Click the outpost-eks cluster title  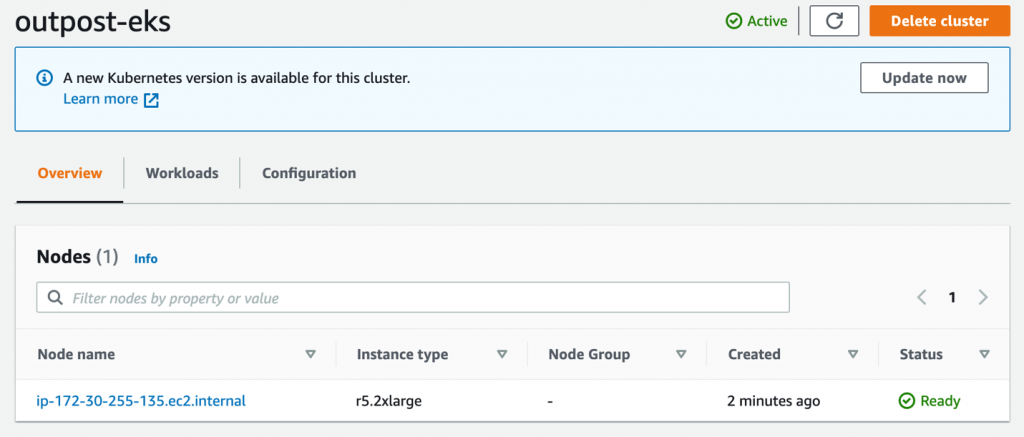click(x=93, y=22)
